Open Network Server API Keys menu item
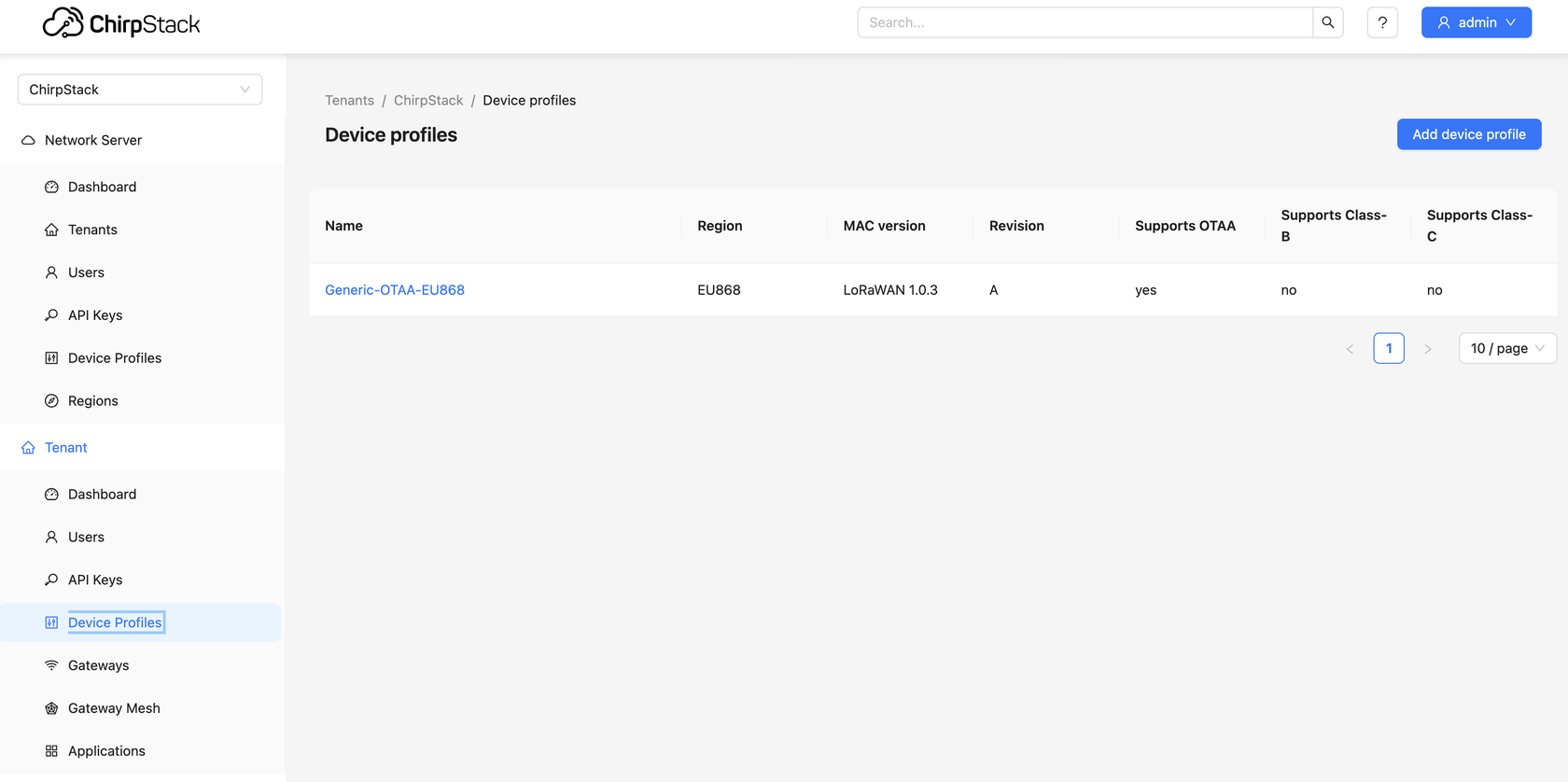 click(142, 315)
